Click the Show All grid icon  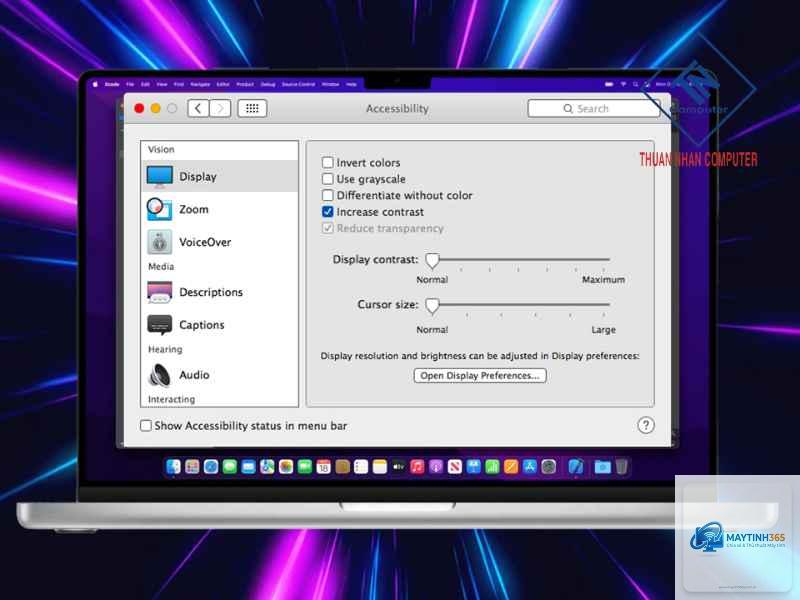(252, 108)
